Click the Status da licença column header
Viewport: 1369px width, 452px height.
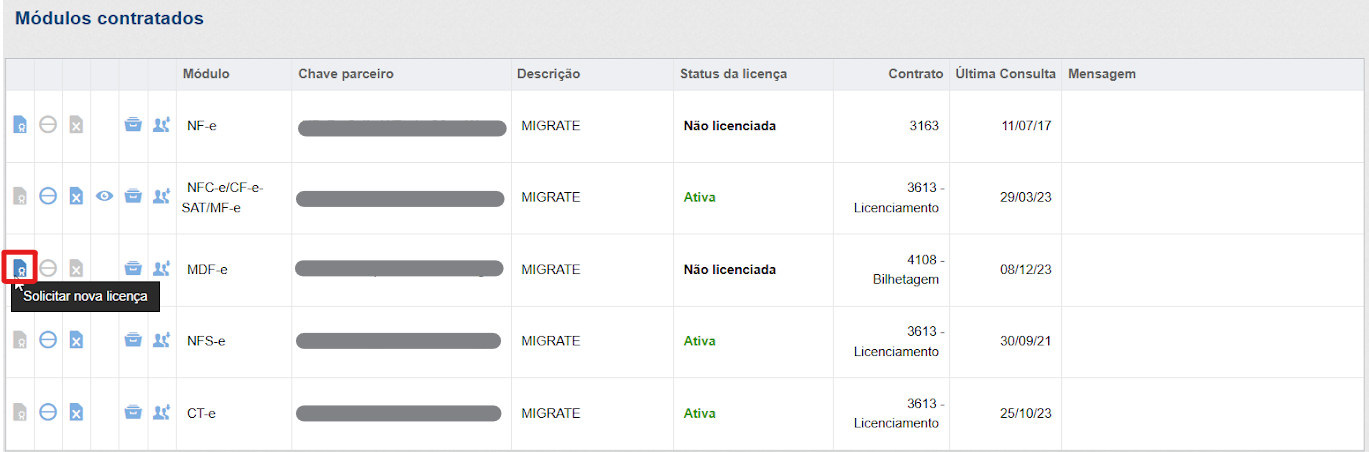pos(733,74)
